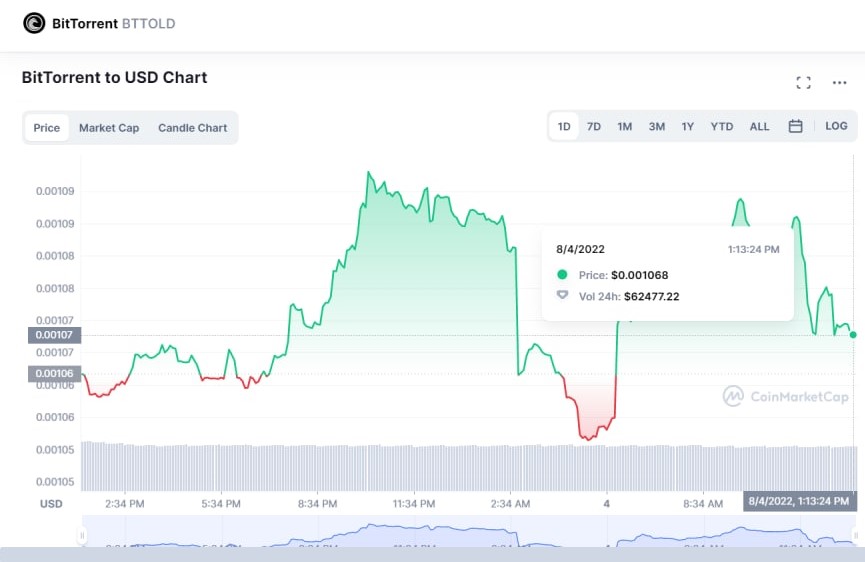The height and width of the screenshot is (562, 865).
Task: Click the volume icon beside Vol 24h
Action: pyautogui.click(x=562, y=295)
